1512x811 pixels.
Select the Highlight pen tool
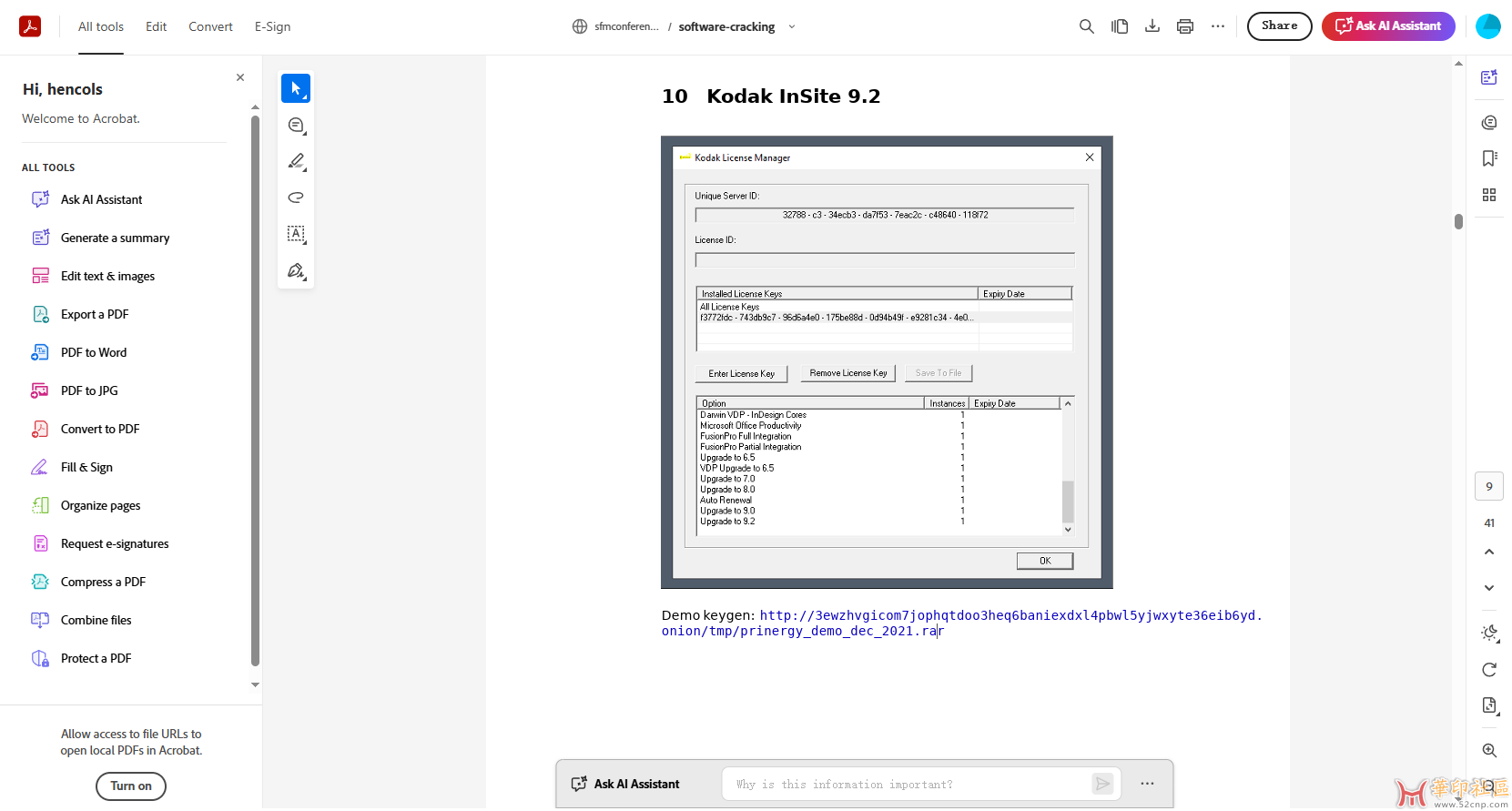pyautogui.click(x=296, y=161)
